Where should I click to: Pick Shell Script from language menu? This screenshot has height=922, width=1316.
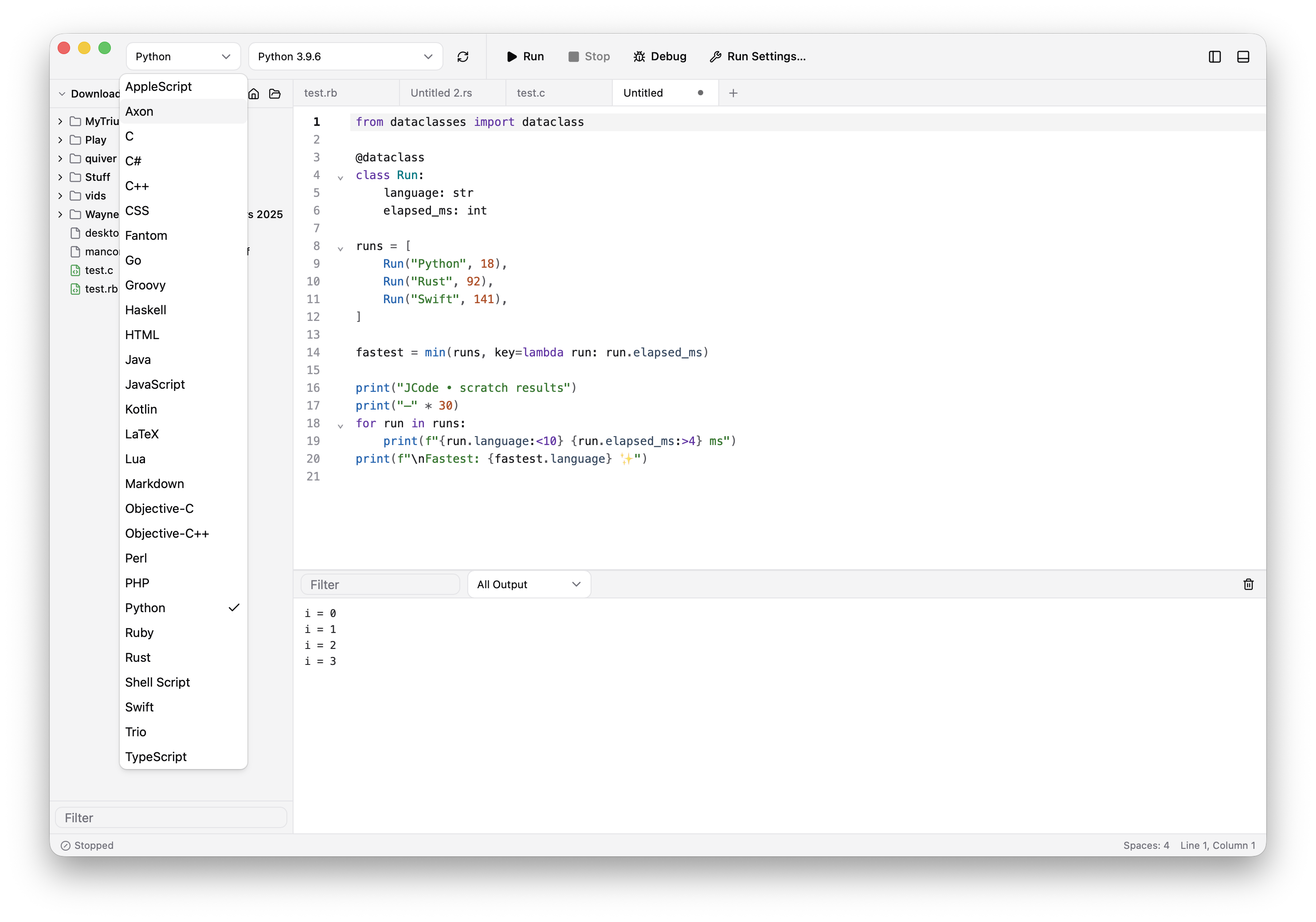coord(184,683)
